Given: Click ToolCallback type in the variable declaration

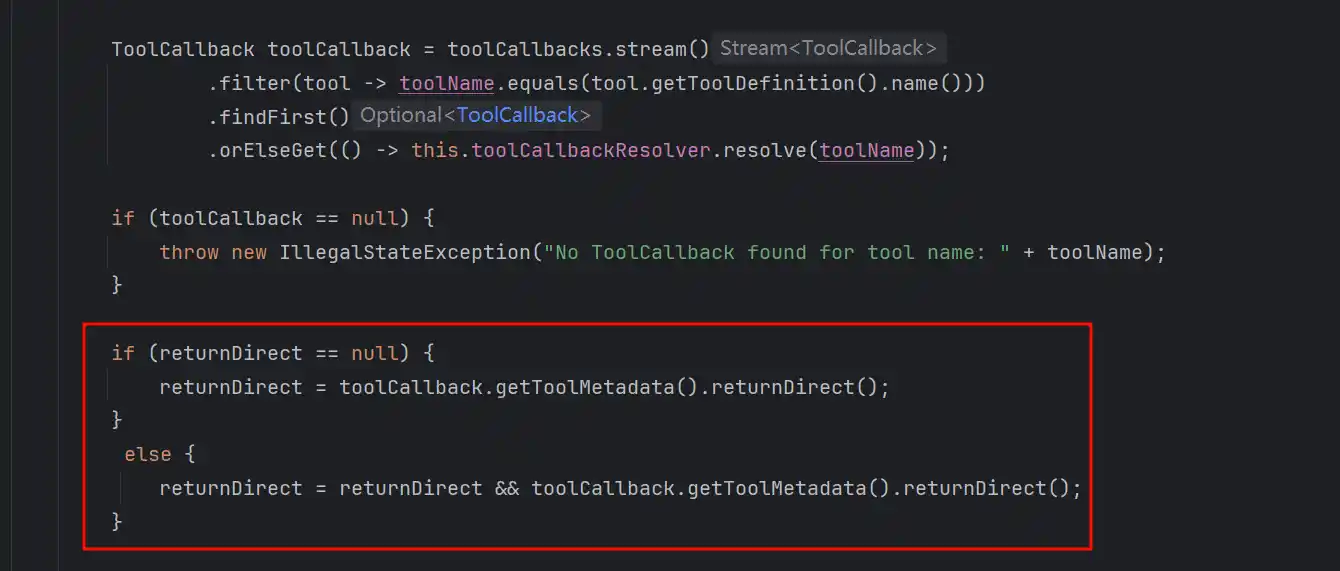Looking at the screenshot, I should [183, 49].
